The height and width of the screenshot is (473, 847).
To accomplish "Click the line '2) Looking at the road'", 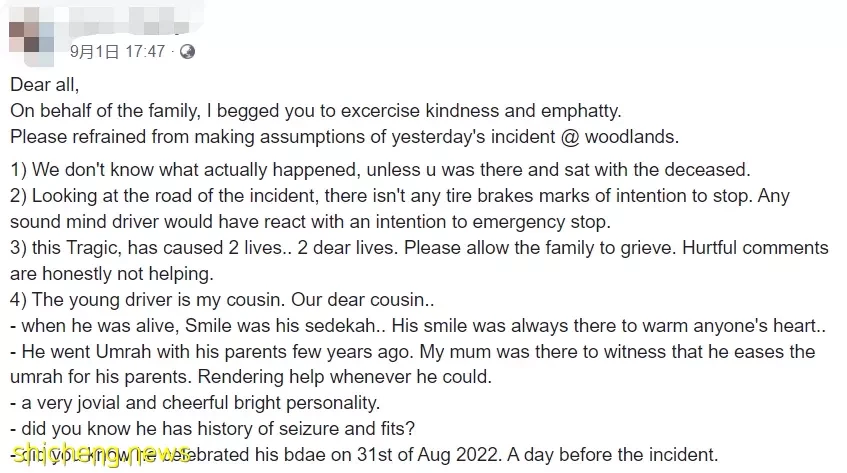I will 400,195.
